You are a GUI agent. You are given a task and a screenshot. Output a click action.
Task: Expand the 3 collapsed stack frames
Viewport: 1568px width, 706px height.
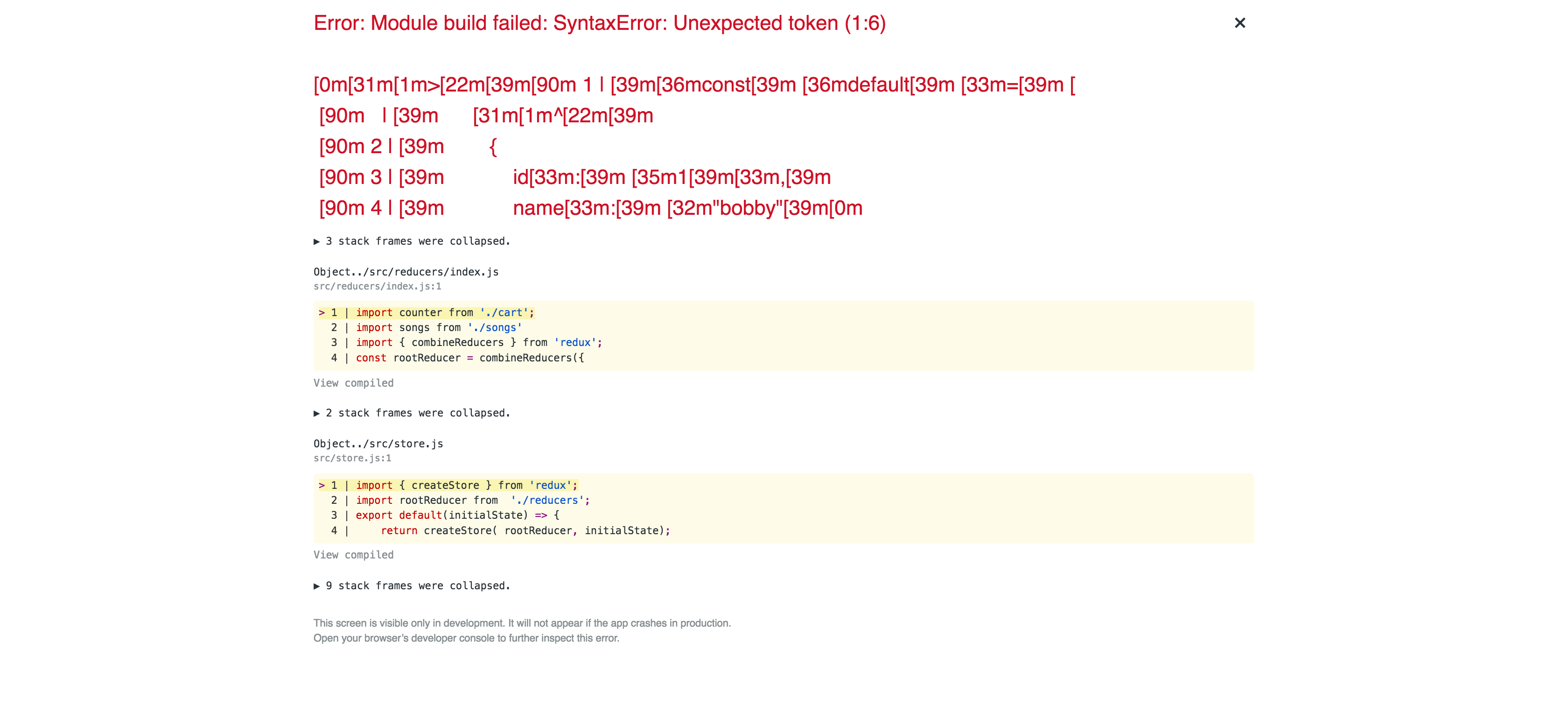coord(412,241)
